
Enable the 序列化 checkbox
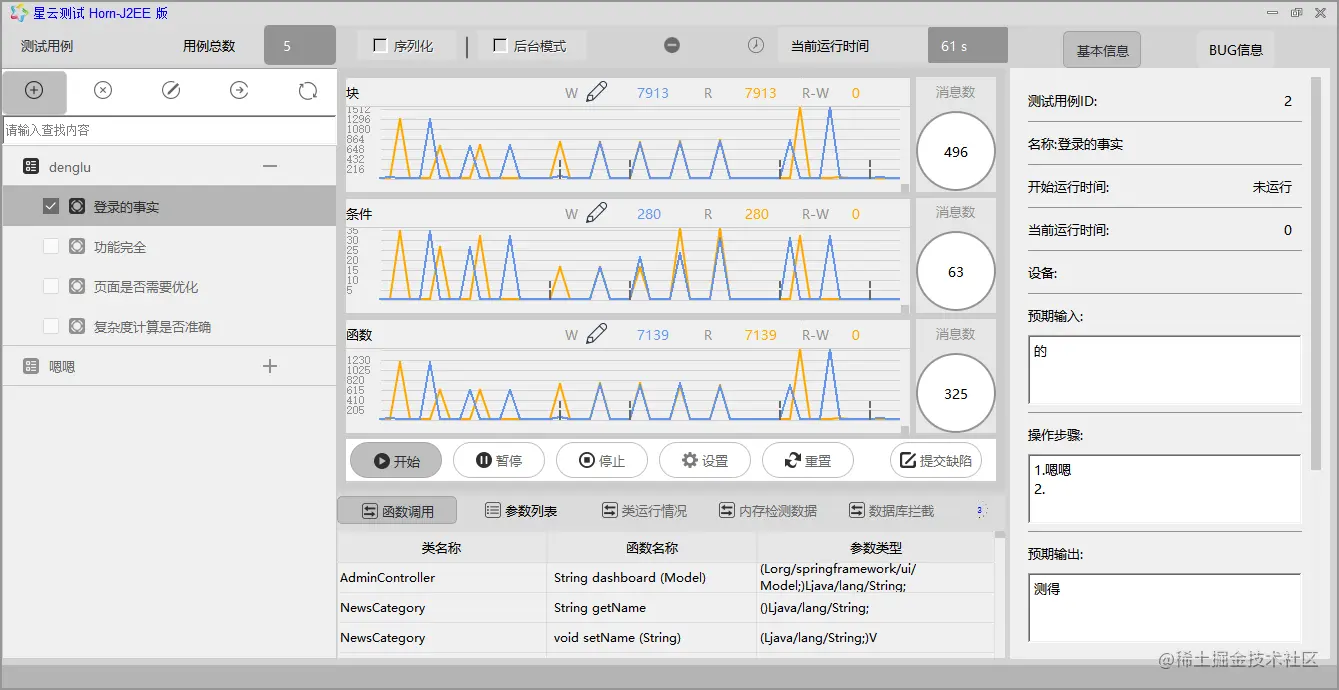click(380, 45)
